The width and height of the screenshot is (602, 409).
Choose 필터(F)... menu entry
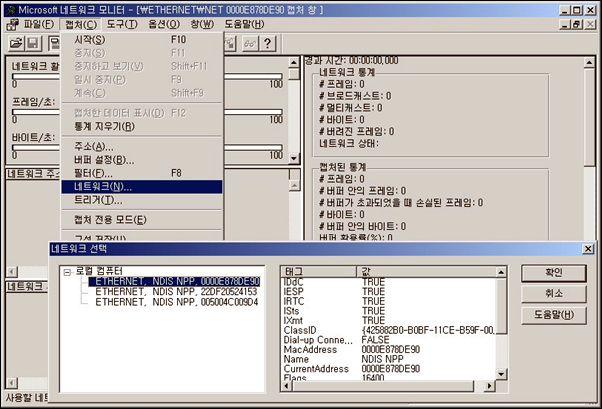pos(142,173)
